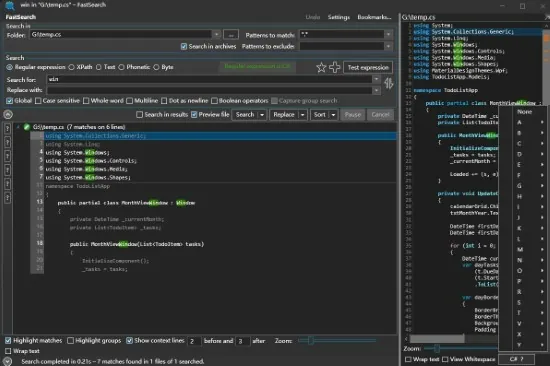Select Phonetic search type
This screenshot has width=550, height=366.
[121, 67]
